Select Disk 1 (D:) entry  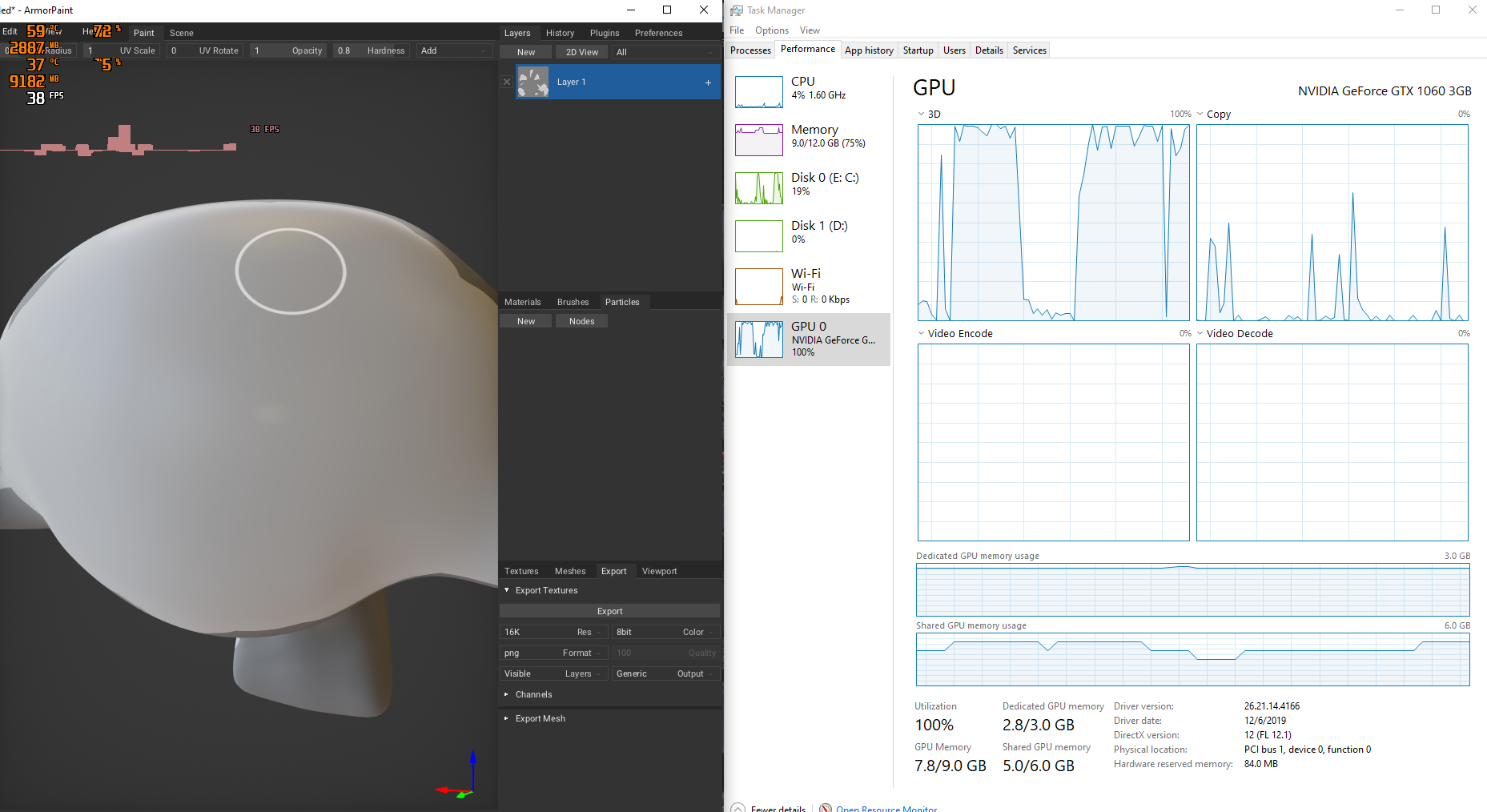(809, 235)
